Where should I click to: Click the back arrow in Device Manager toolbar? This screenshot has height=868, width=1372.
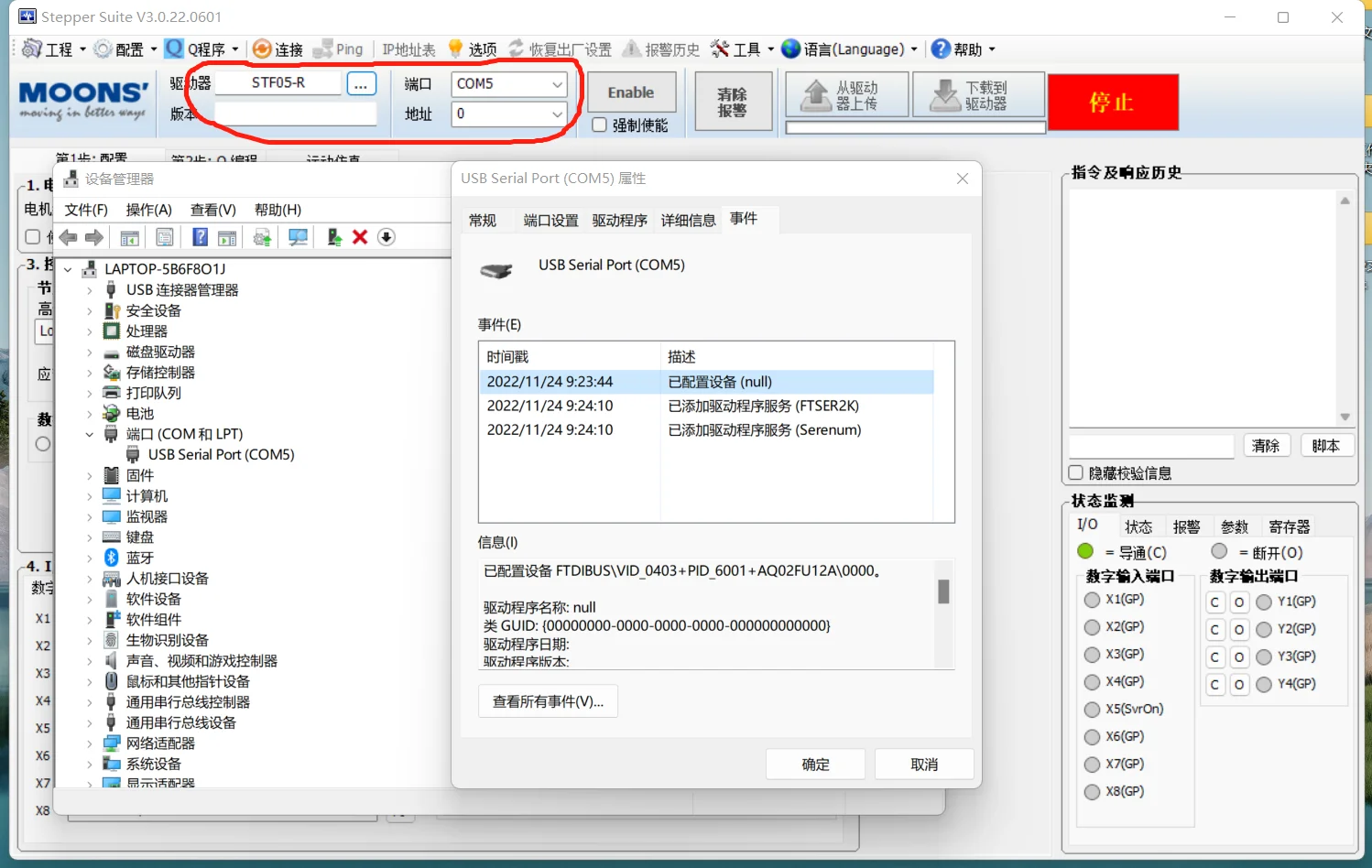[x=69, y=237]
